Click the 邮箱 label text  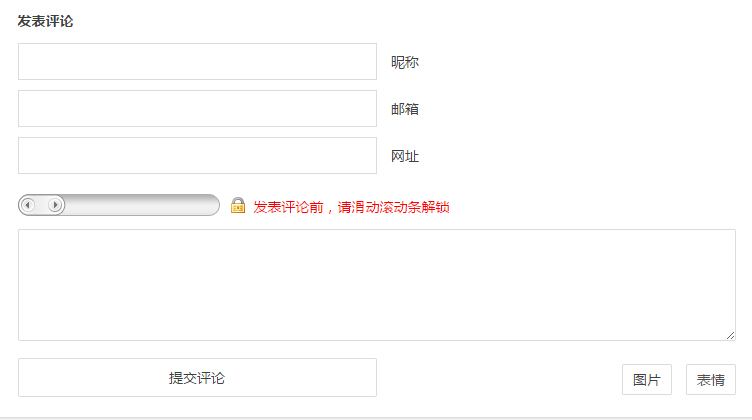405,109
